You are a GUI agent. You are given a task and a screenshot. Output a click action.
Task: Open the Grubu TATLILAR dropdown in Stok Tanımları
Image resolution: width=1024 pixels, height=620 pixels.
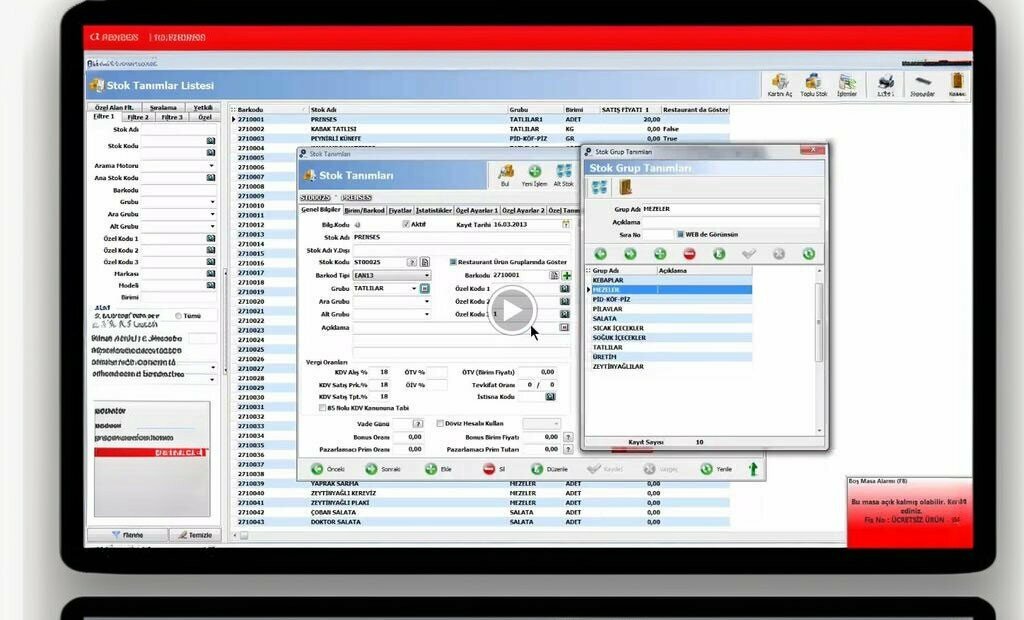[414, 288]
